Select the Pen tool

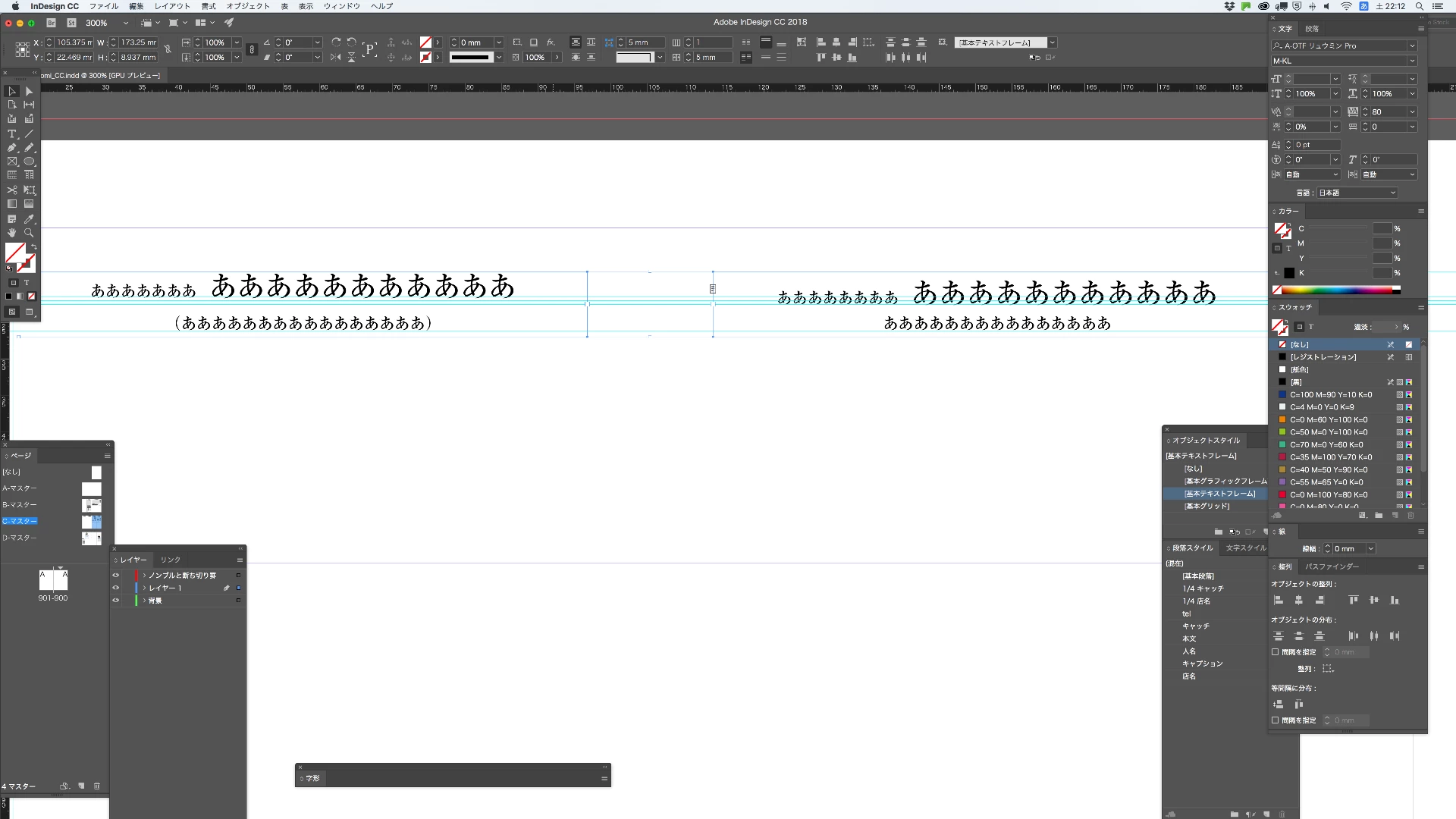pos(12,148)
